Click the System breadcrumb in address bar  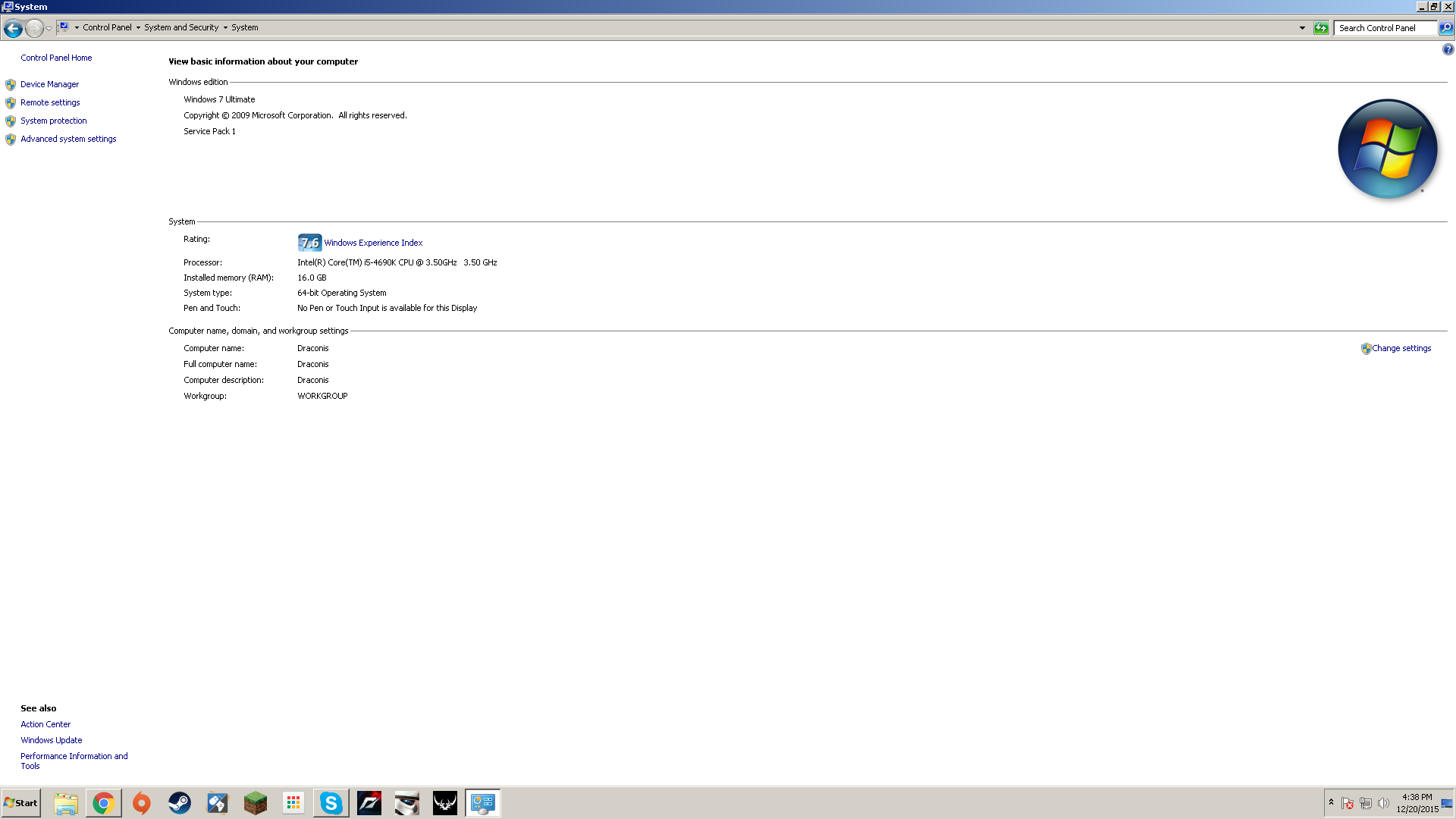[x=244, y=27]
